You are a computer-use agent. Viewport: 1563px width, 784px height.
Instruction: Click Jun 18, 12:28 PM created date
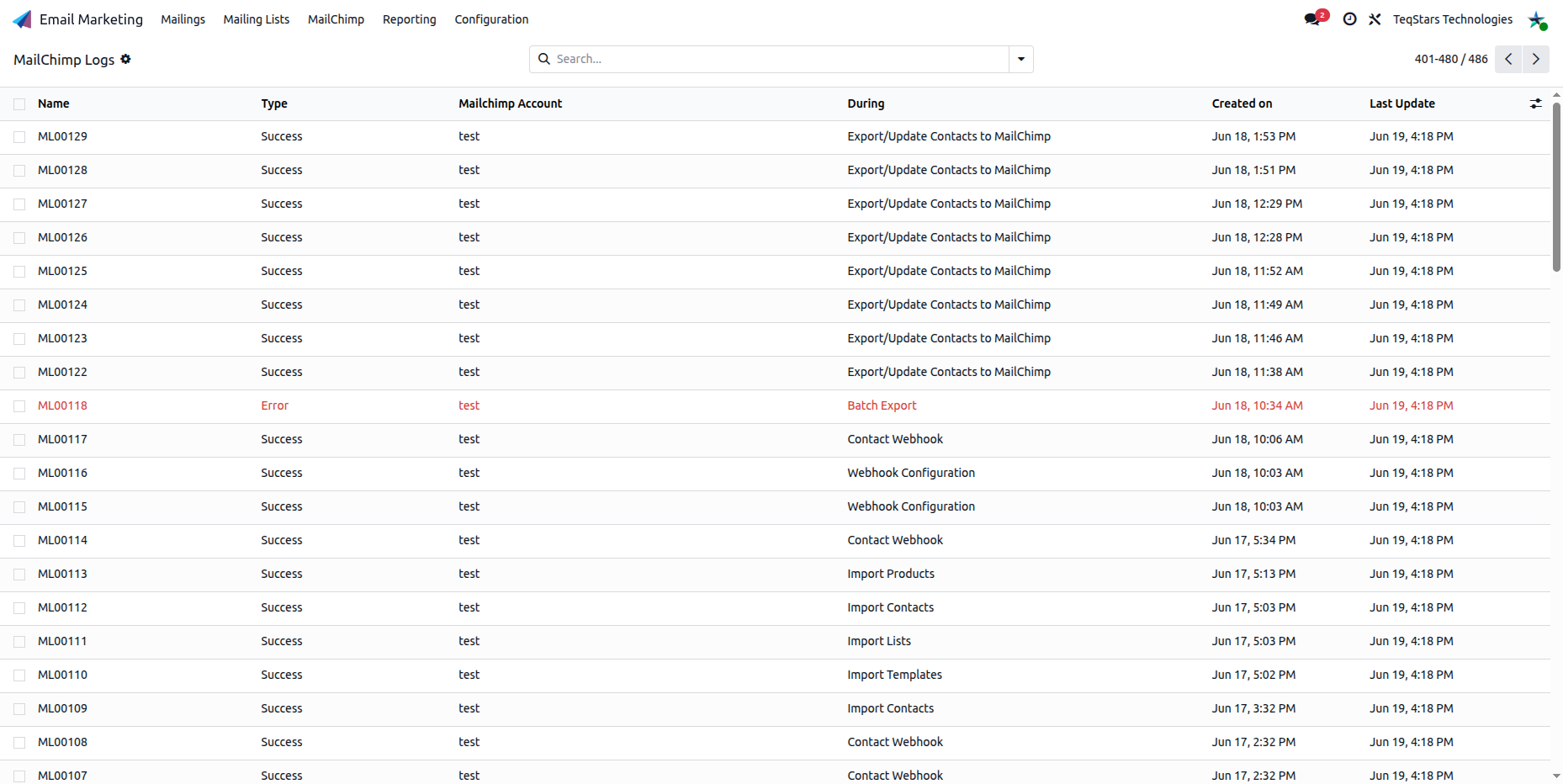coord(1257,237)
